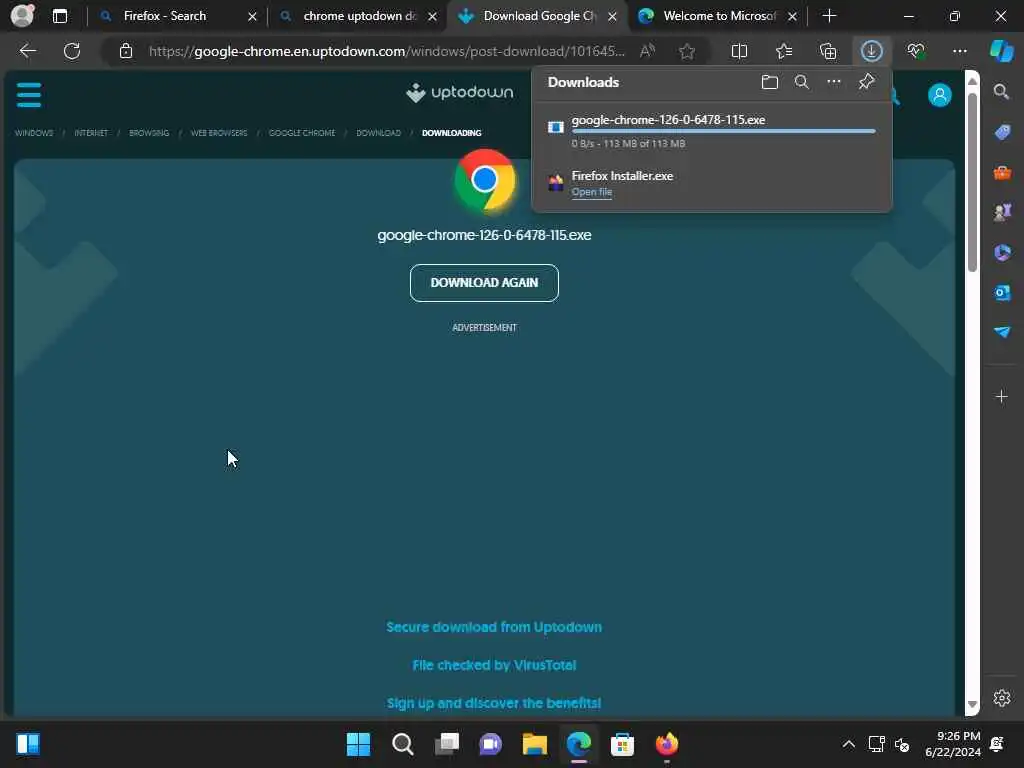This screenshot has height=768, width=1024.
Task: Open Uptodown hamburger menu
Action: pyautogui.click(x=29, y=95)
